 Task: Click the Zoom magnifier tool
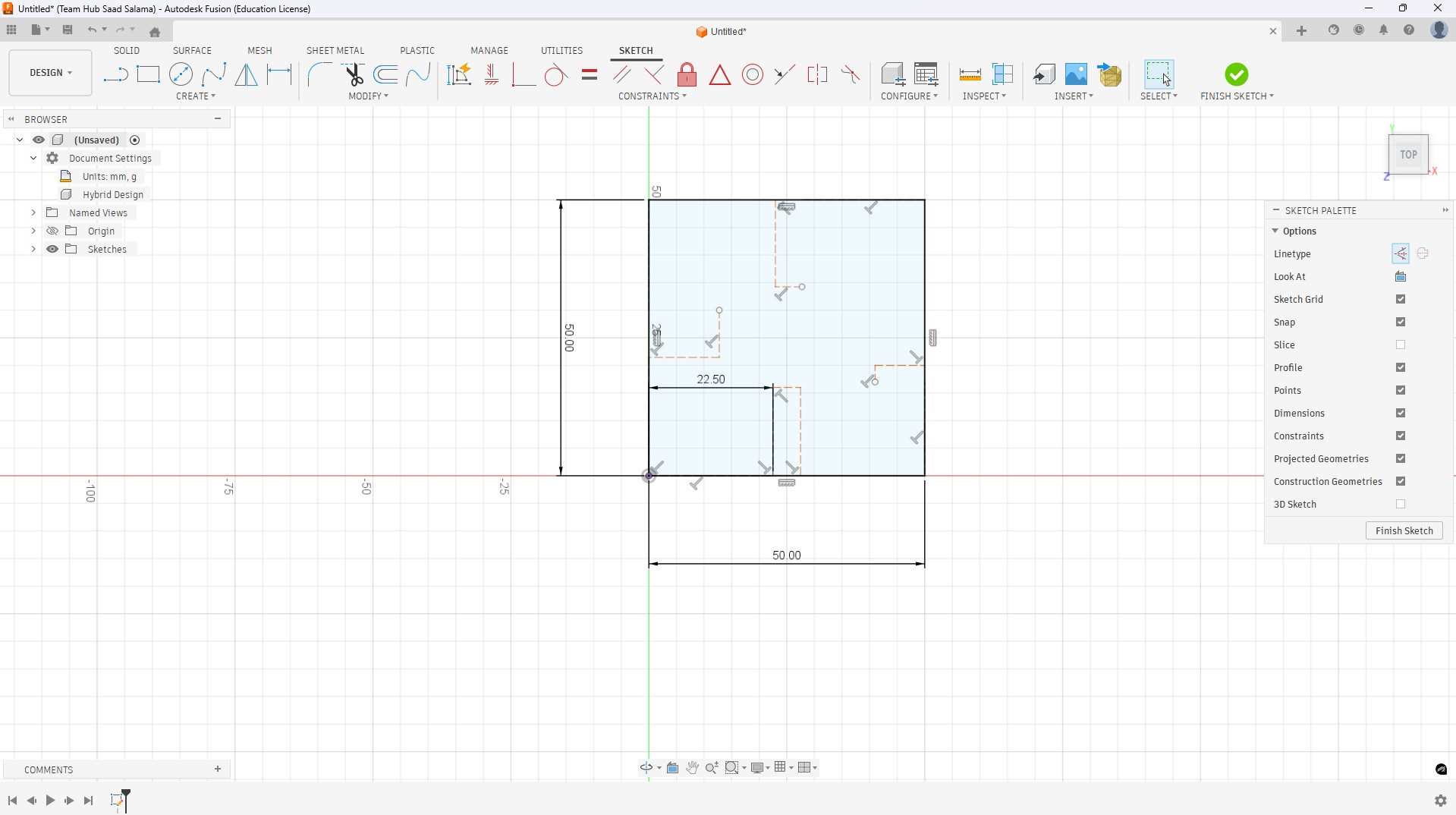tap(712, 768)
